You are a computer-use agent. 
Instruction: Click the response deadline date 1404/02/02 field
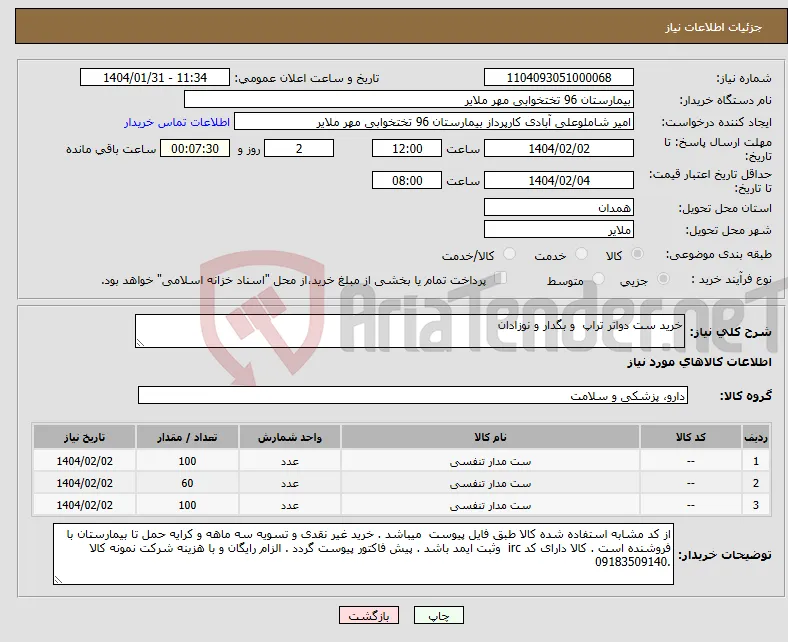pos(558,148)
